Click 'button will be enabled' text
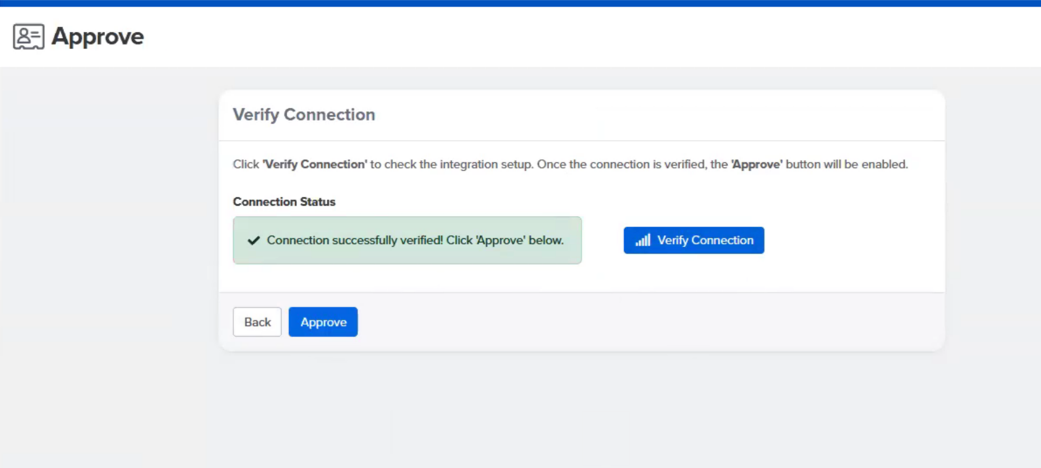 point(847,164)
